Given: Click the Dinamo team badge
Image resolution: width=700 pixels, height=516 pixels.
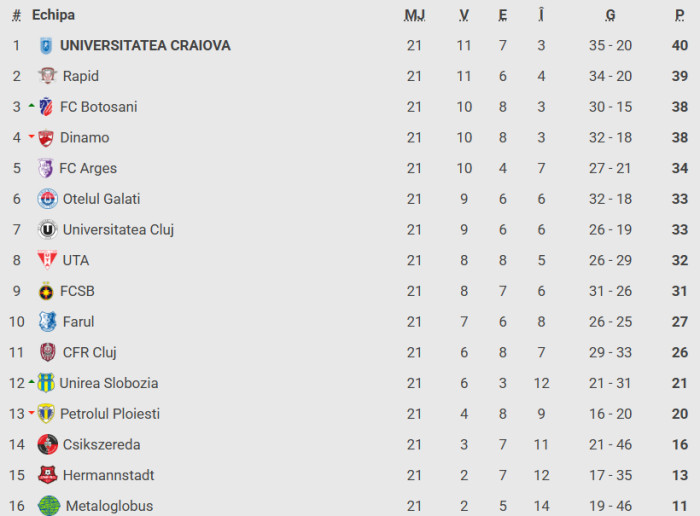Looking at the screenshot, I should point(45,138).
